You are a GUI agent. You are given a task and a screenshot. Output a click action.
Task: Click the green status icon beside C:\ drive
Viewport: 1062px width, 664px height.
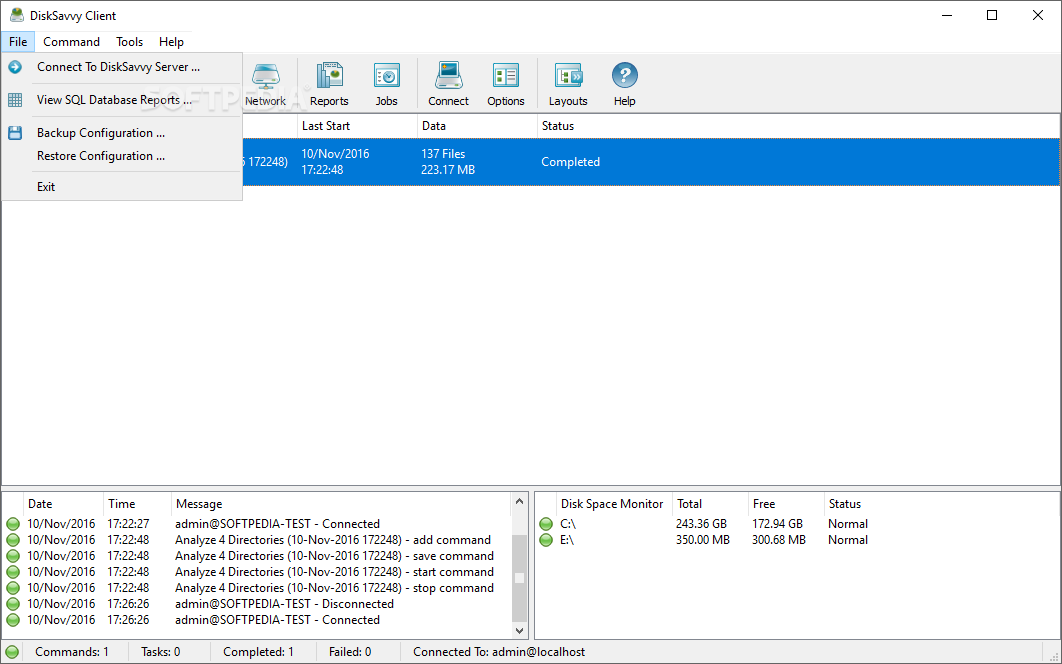[x=546, y=524]
